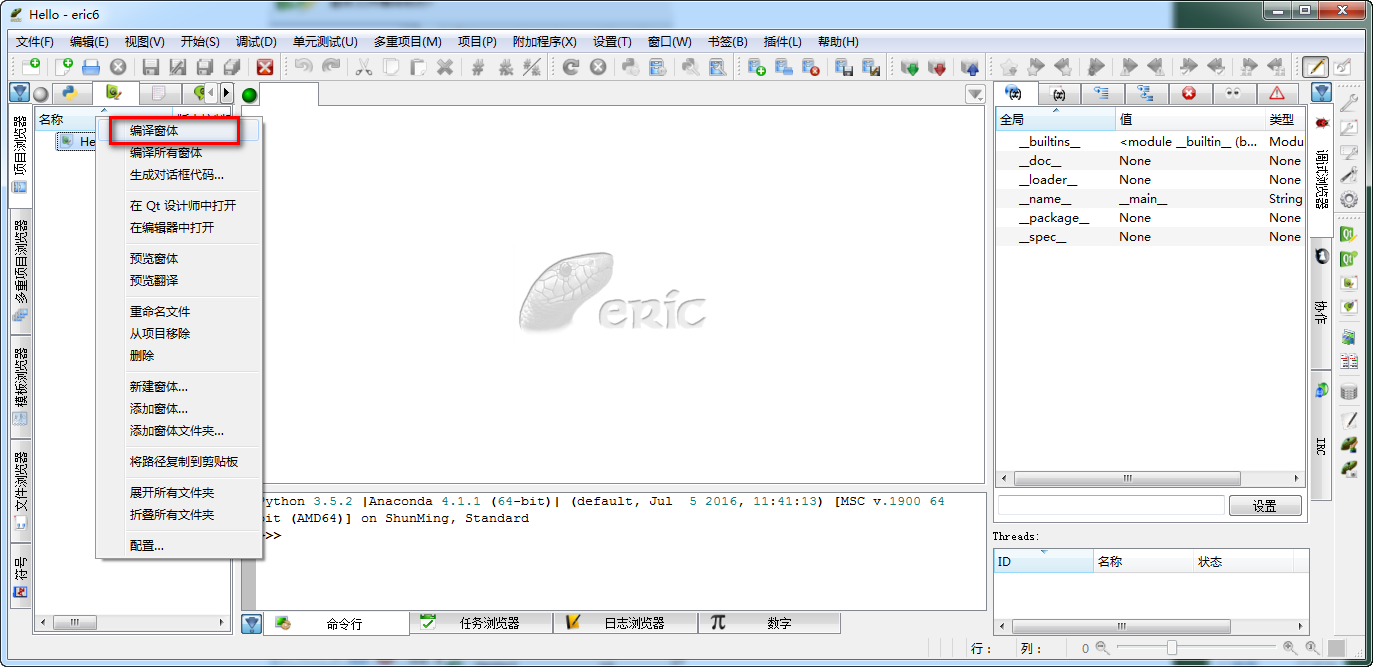Click the Comment hash icon
This screenshot has height=667, width=1373.
click(479, 67)
